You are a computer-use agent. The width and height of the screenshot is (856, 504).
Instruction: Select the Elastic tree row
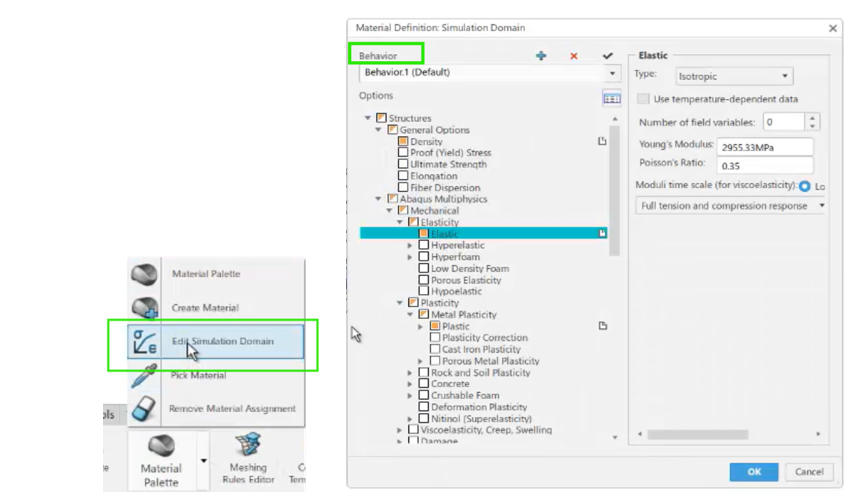(484, 234)
